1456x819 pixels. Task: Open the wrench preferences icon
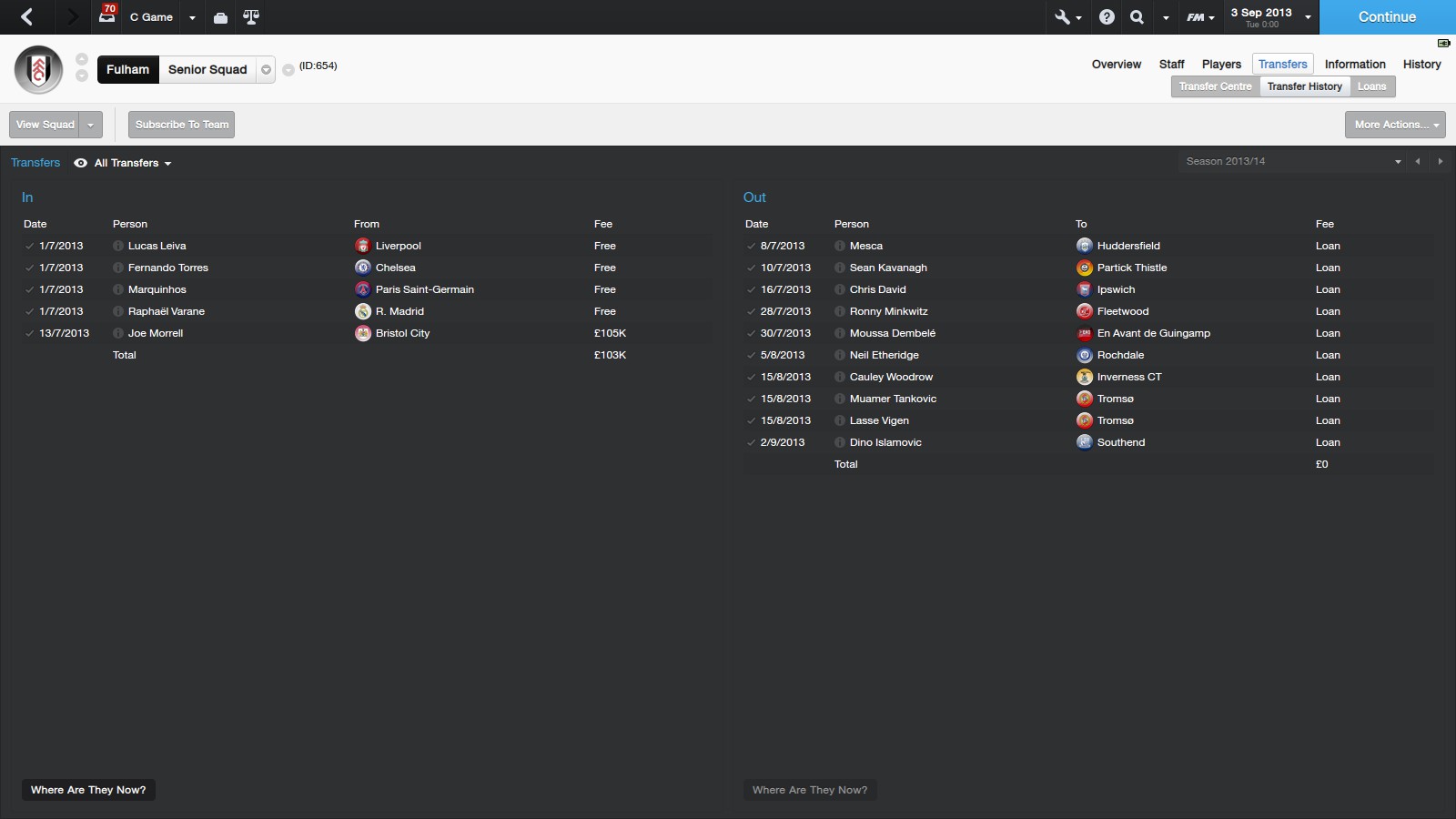pos(1062,17)
